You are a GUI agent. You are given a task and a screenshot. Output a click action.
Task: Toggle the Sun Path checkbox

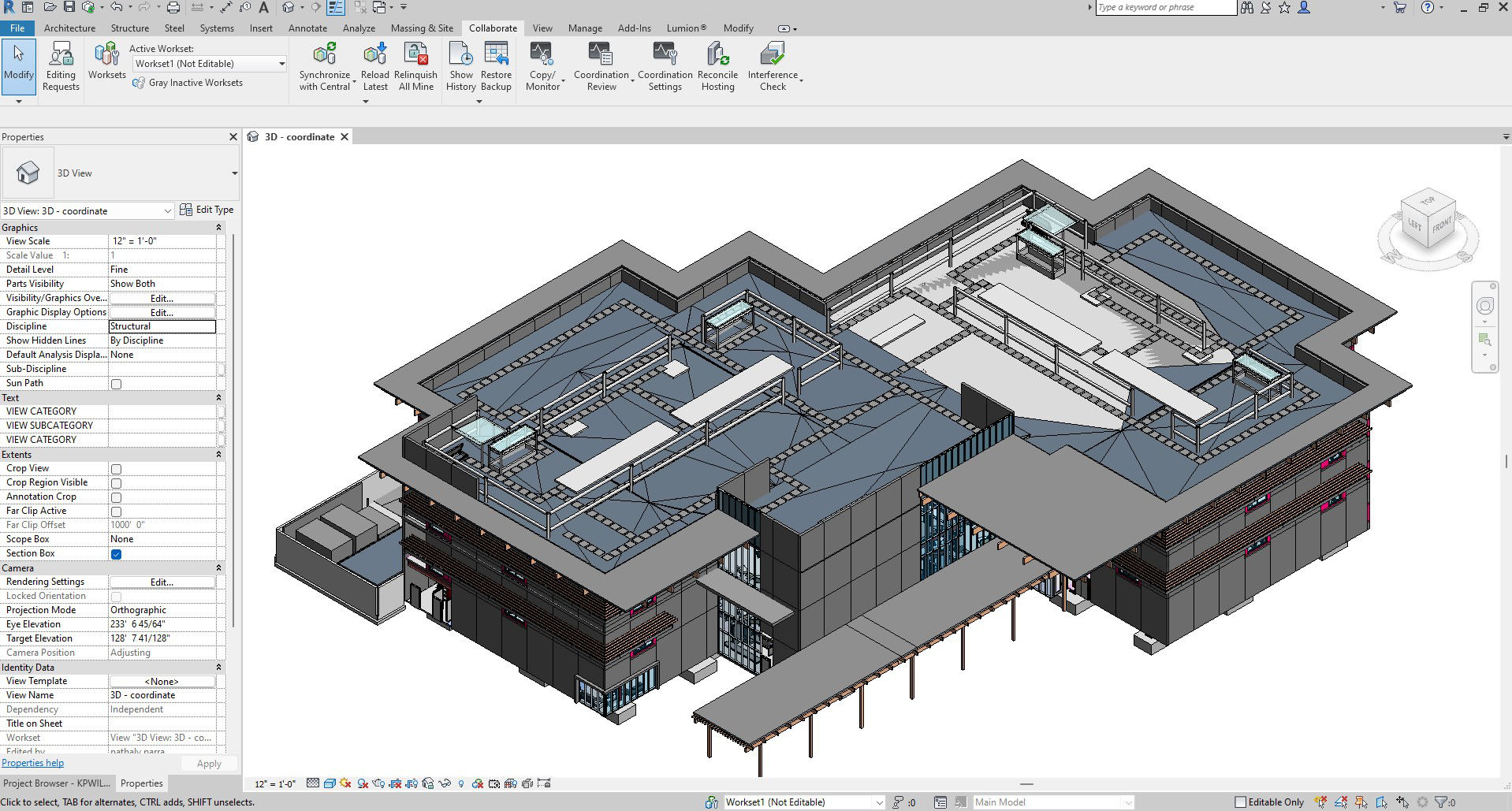(x=116, y=384)
